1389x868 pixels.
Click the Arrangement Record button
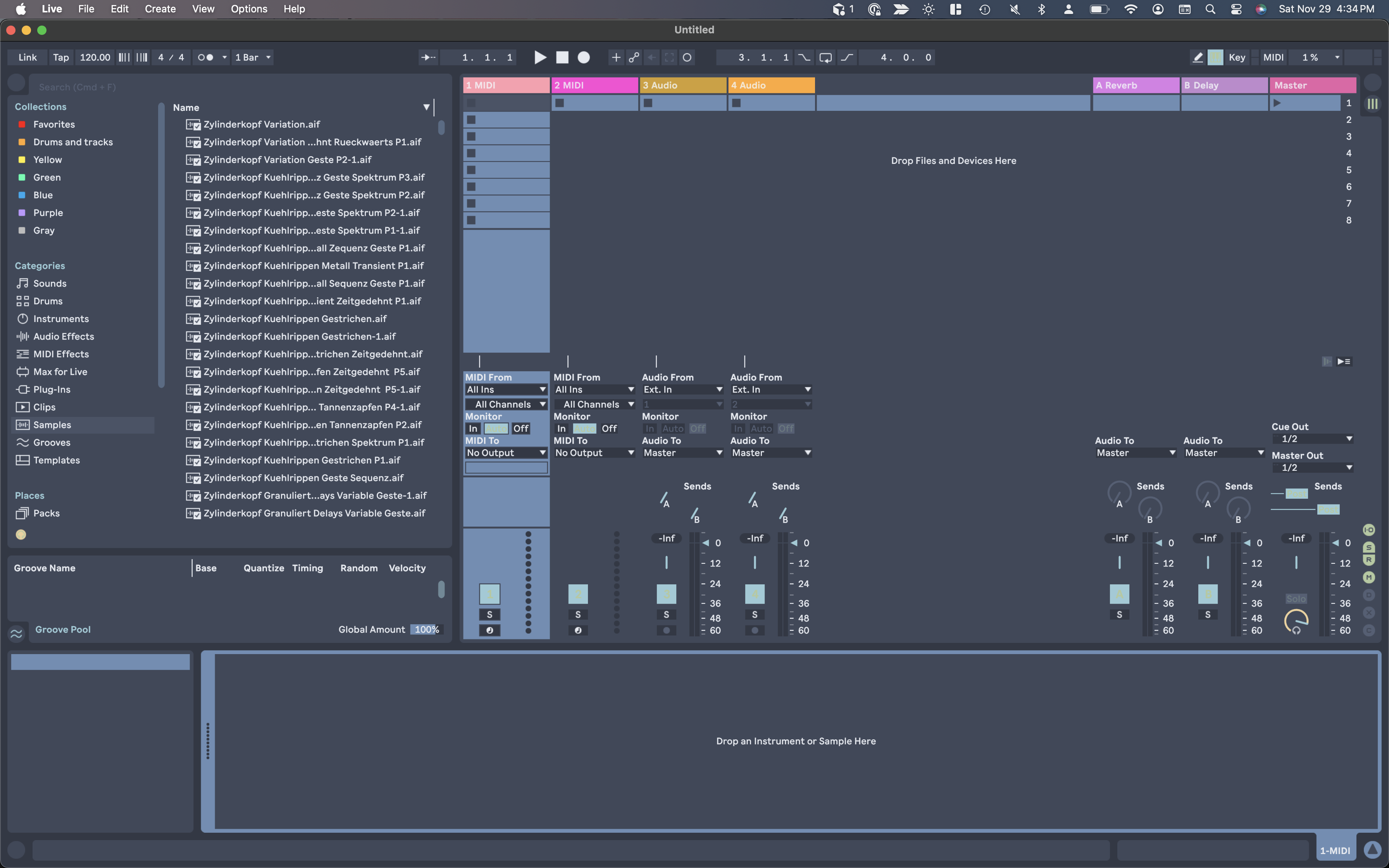(584, 57)
